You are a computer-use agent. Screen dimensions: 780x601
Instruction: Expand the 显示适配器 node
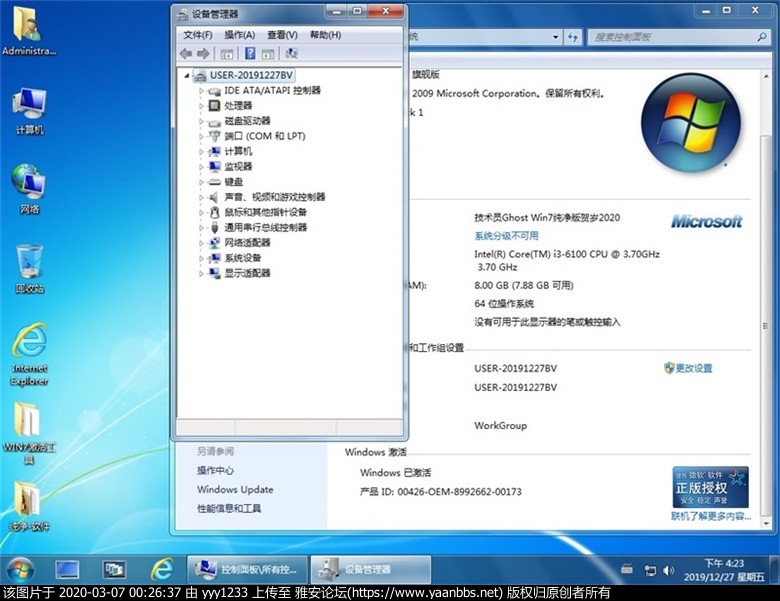tap(201, 273)
